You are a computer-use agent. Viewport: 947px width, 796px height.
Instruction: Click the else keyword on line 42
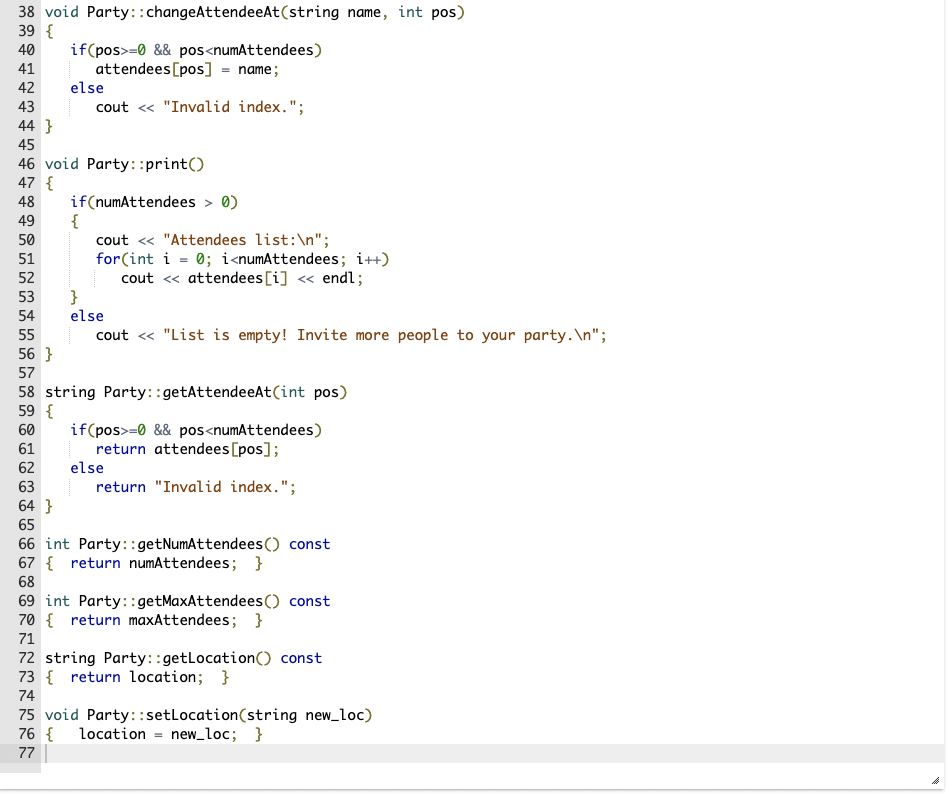click(x=86, y=87)
